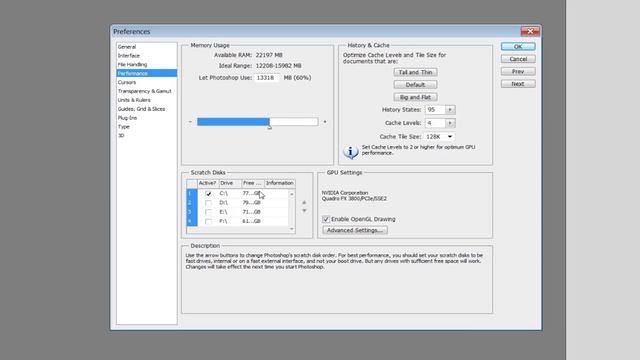Viewport: 640px width, 360px height.
Task: Open Advanced Settings for GPU
Action: (355, 230)
